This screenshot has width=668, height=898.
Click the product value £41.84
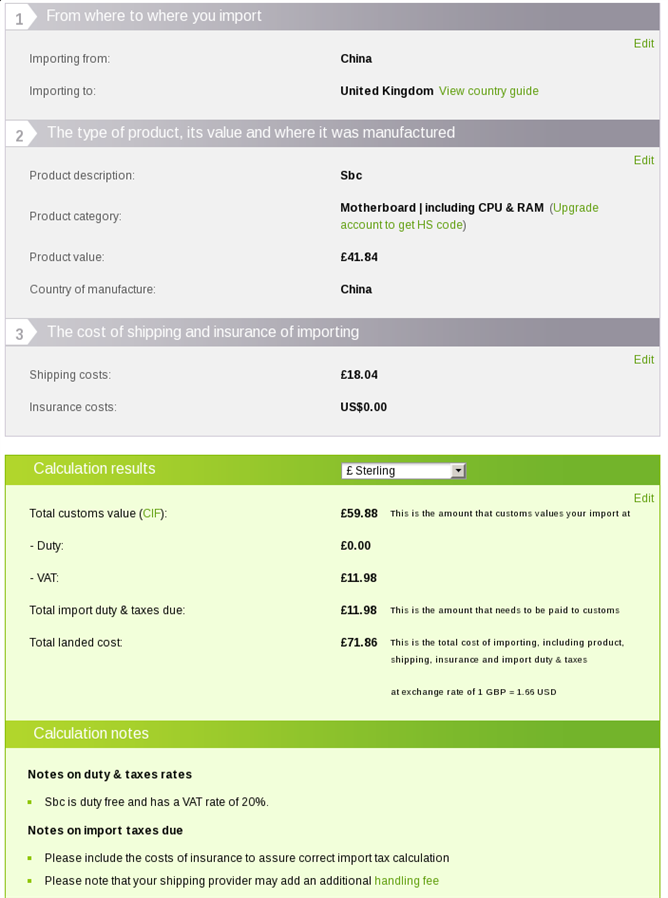(x=359, y=257)
